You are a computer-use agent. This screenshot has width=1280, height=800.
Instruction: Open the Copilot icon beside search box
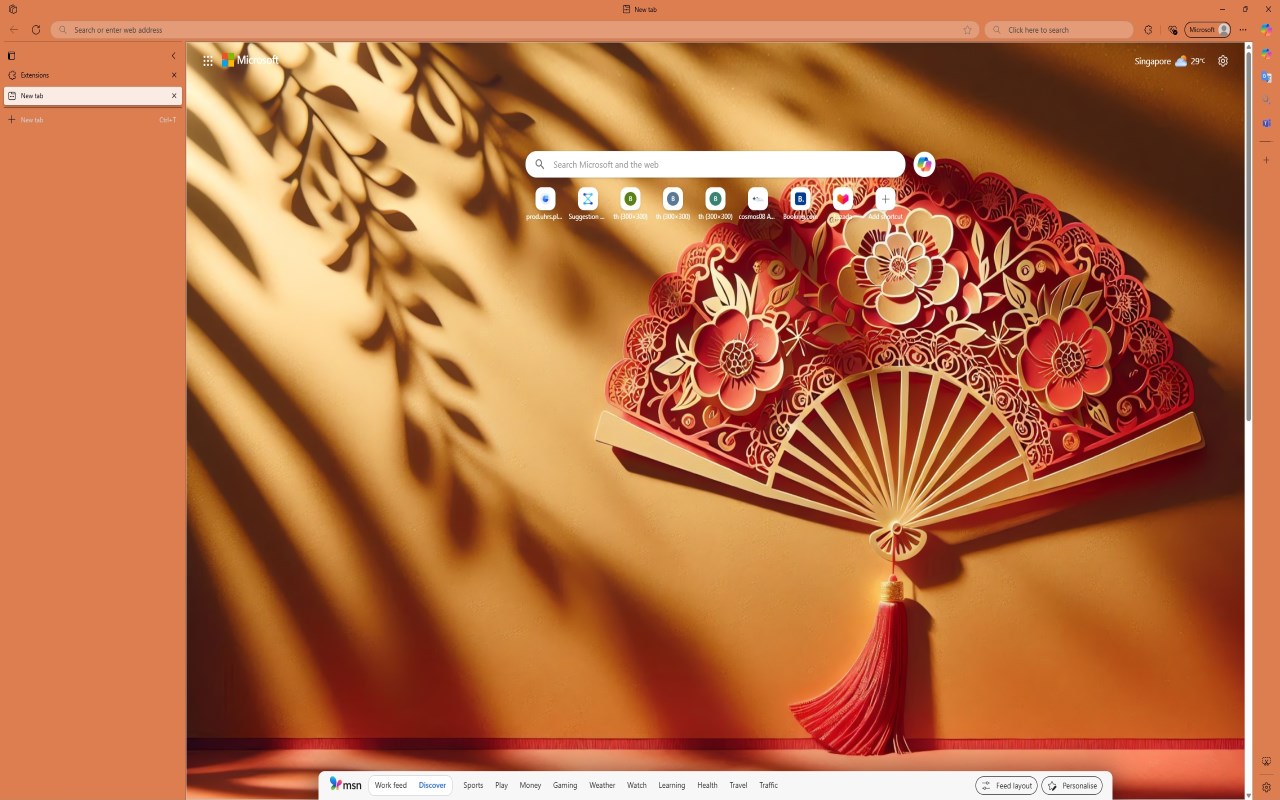pos(924,164)
